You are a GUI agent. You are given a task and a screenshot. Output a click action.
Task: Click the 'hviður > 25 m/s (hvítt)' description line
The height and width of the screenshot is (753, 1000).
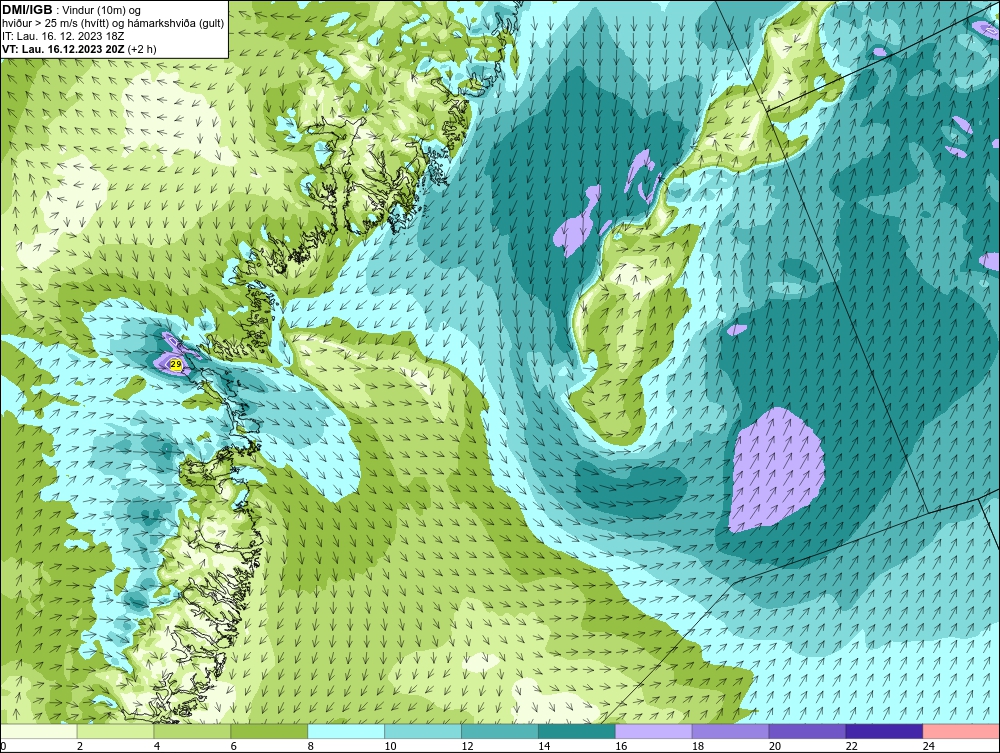[x=113, y=23]
